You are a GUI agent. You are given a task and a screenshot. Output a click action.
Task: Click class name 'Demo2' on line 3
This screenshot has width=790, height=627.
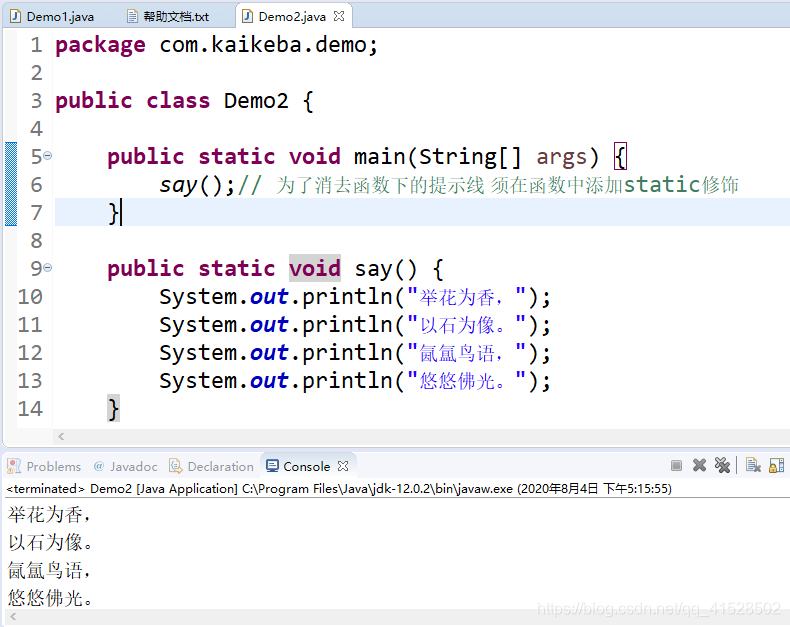click(x=256, y=101)
